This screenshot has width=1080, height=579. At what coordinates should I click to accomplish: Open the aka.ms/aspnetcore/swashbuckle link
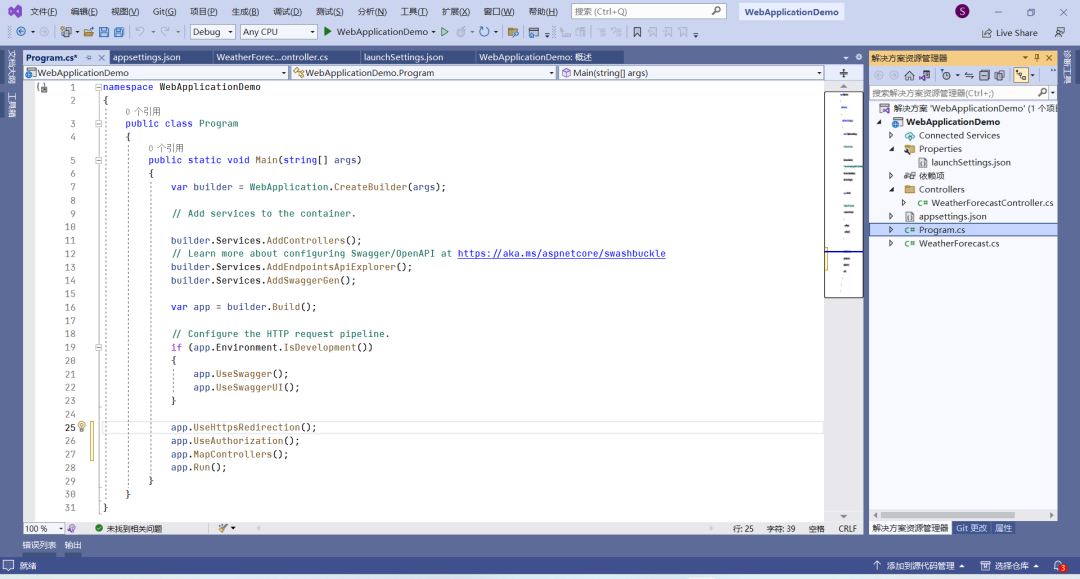561,254
